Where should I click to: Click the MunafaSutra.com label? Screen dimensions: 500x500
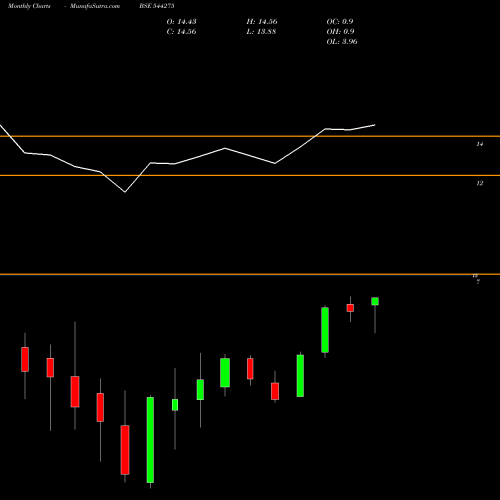(x=95, y=6)
